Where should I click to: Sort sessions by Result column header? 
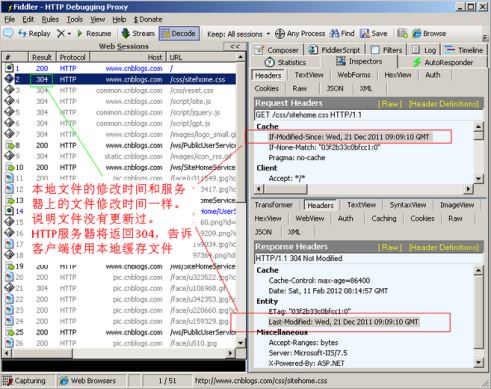42,57
